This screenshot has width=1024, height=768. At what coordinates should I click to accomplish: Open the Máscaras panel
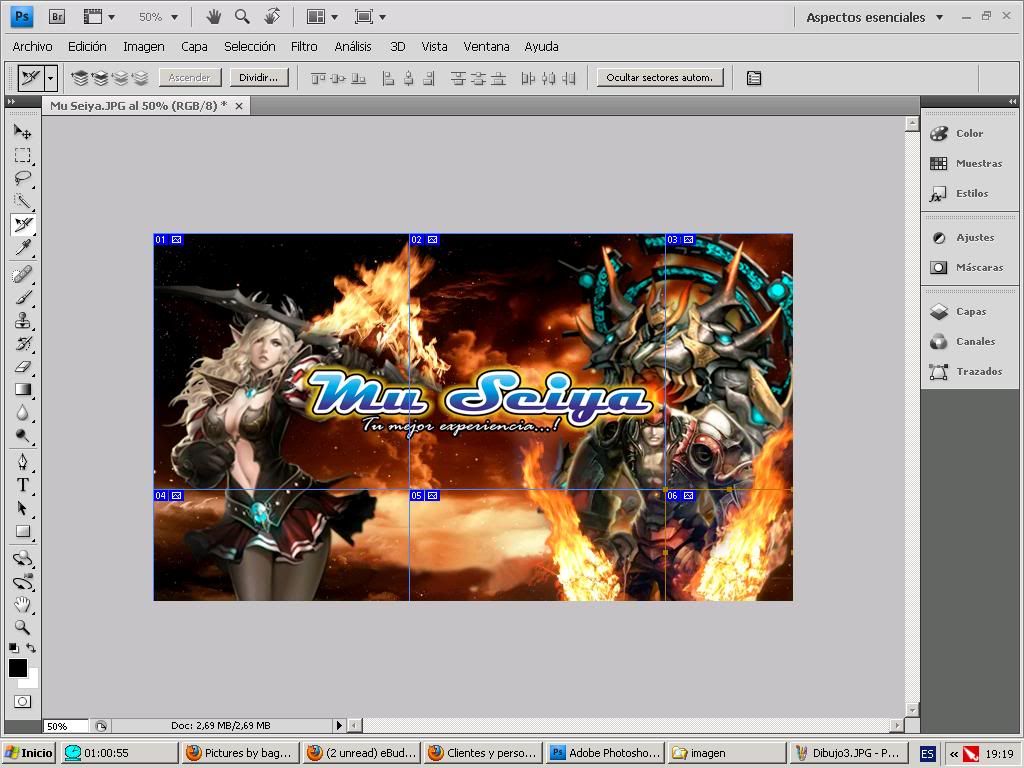[969, 268]
